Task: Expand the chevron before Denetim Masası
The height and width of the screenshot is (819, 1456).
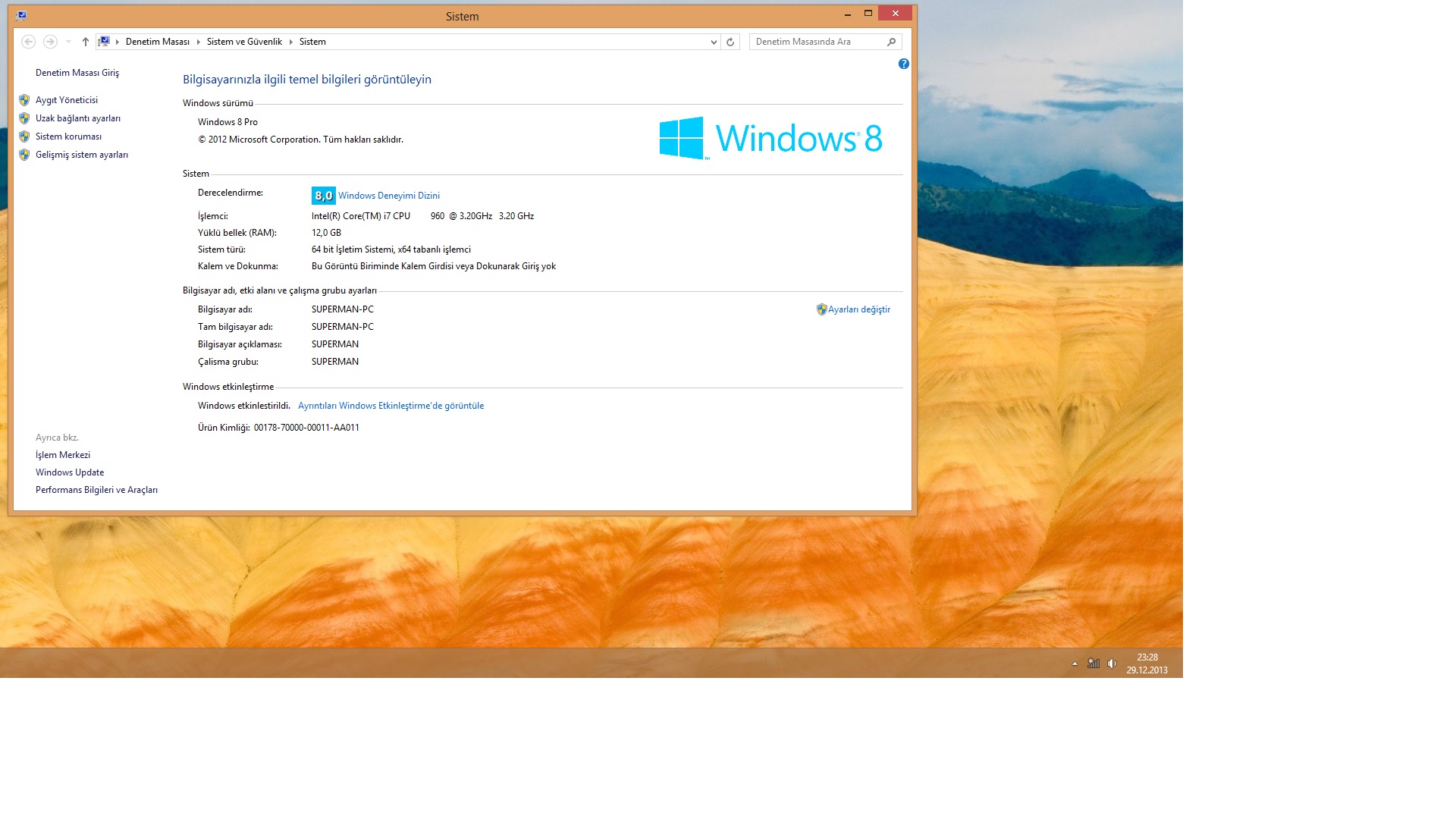Action: click(118, 42)
